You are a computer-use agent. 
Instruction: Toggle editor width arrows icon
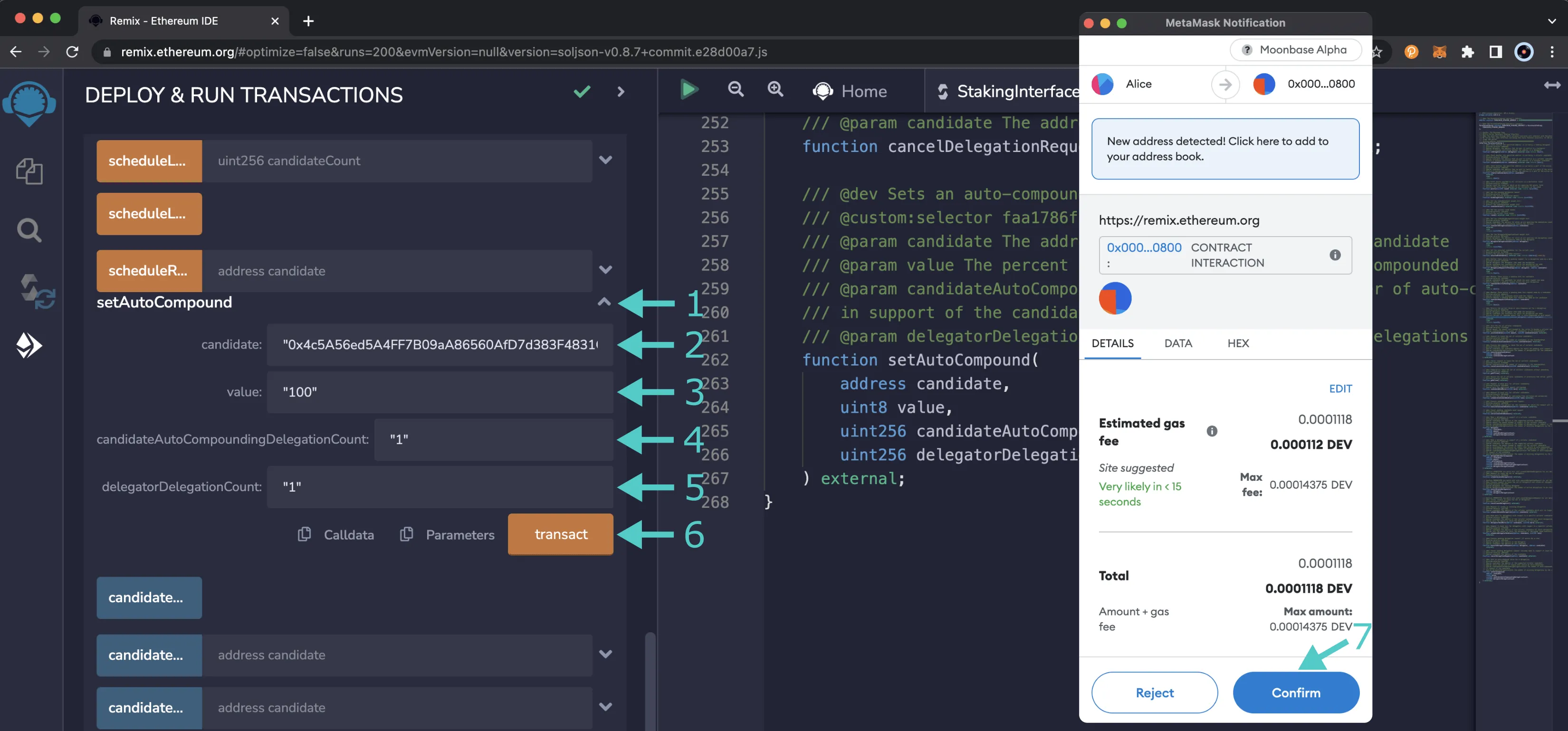click(x=1551, y=85)
